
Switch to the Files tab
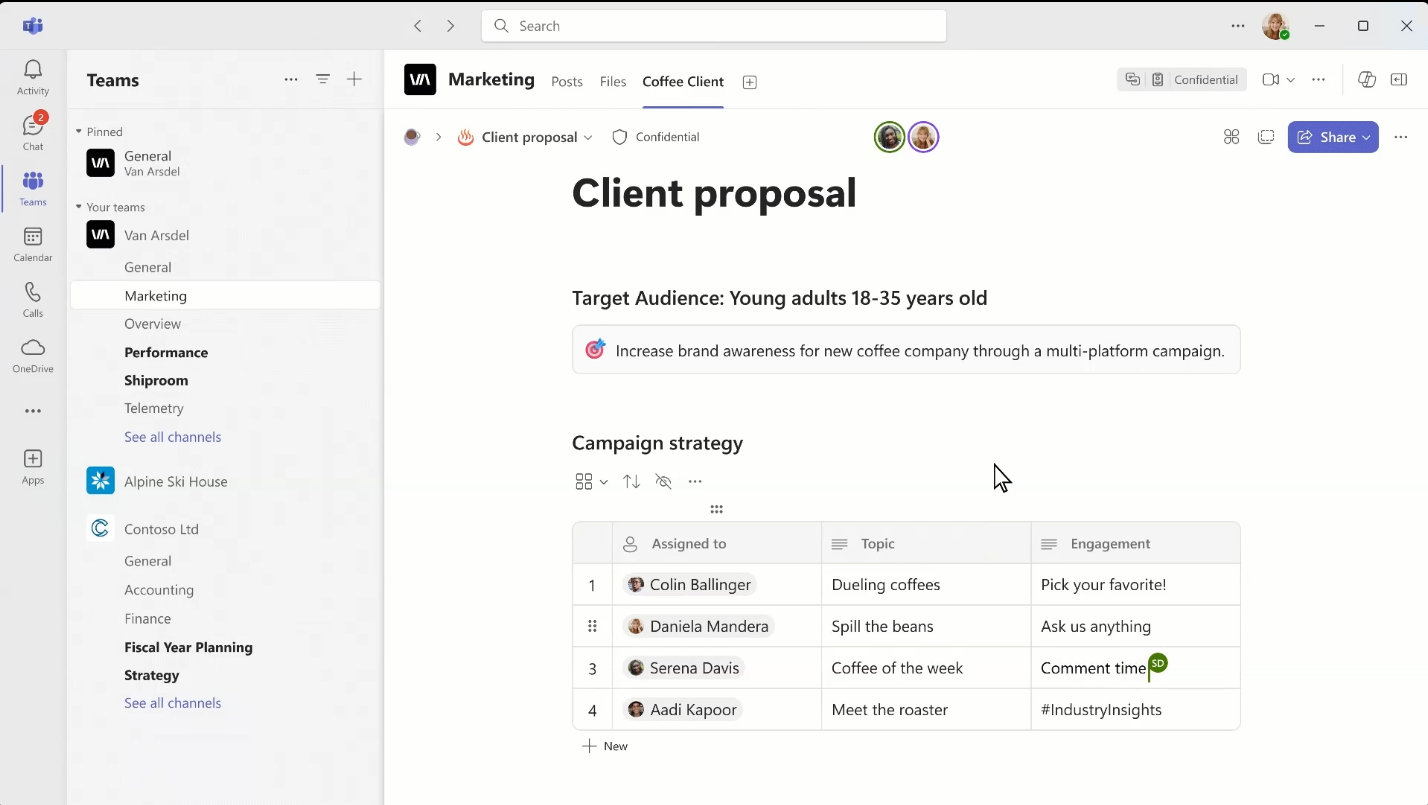(x=613, y=82)
